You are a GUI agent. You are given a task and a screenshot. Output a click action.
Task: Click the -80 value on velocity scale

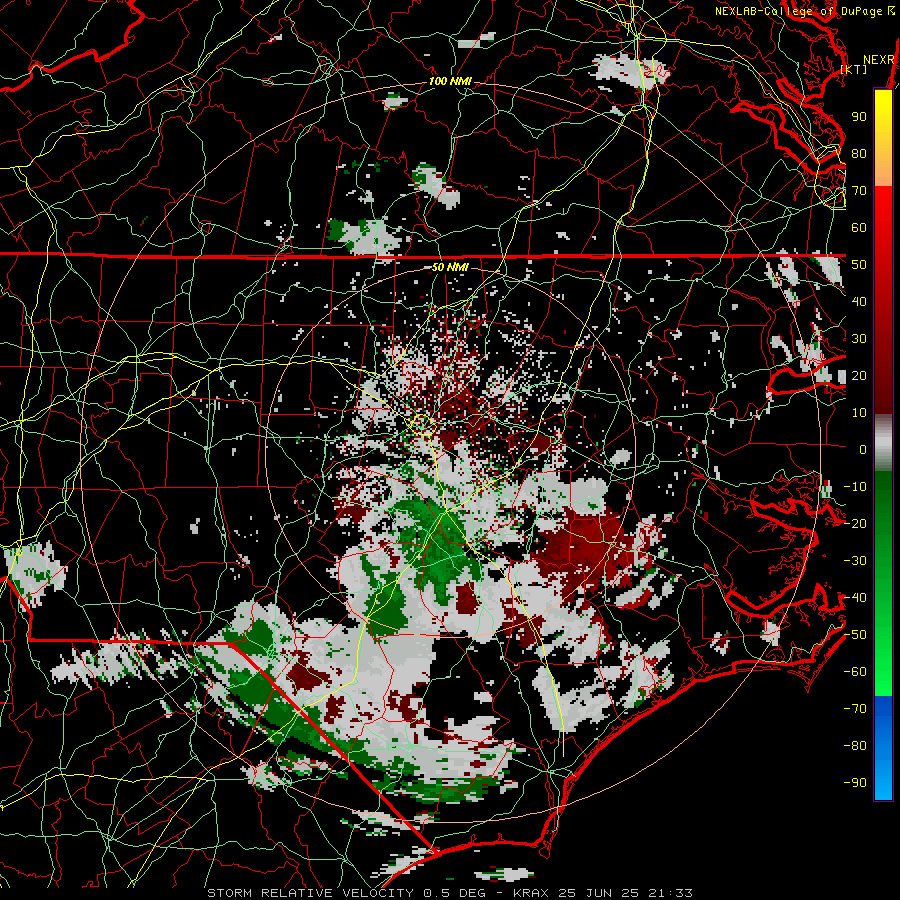(x=855, y=746)
